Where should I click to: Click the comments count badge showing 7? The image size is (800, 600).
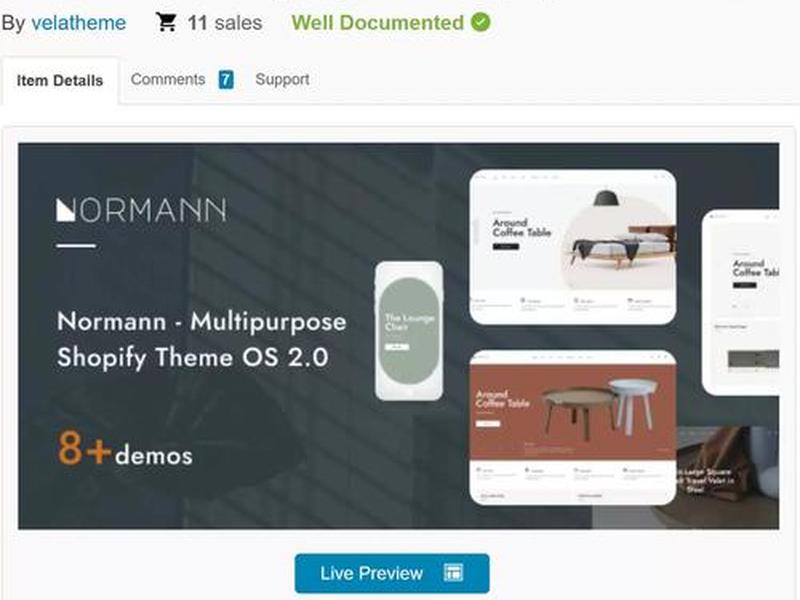coord(226,80)
